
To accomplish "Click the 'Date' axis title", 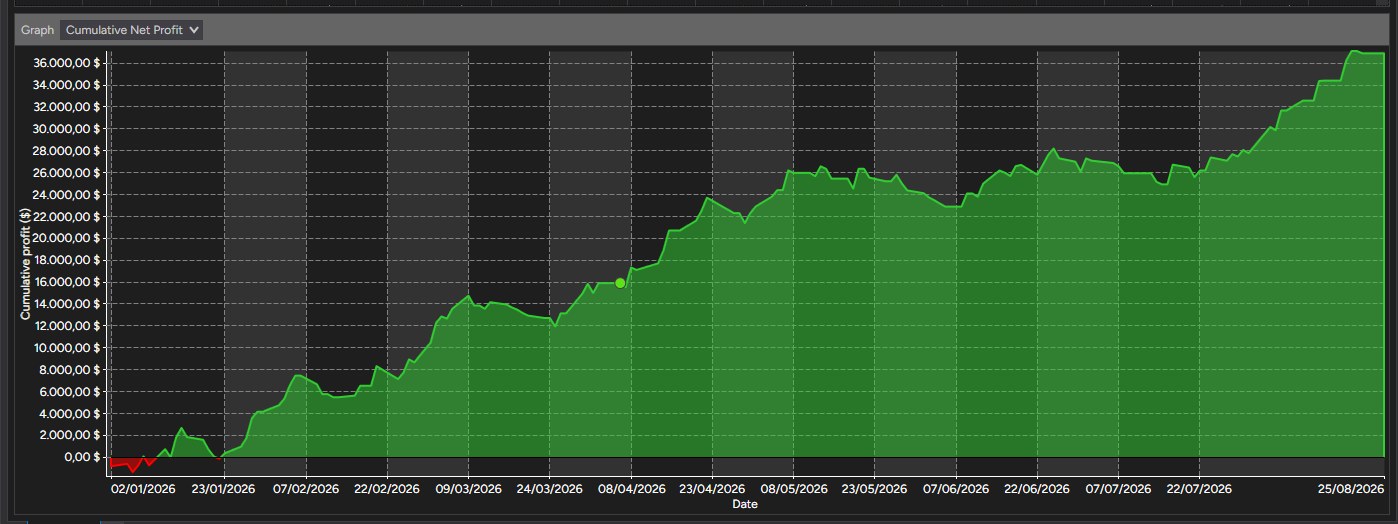I will click(x=745, y=504).
